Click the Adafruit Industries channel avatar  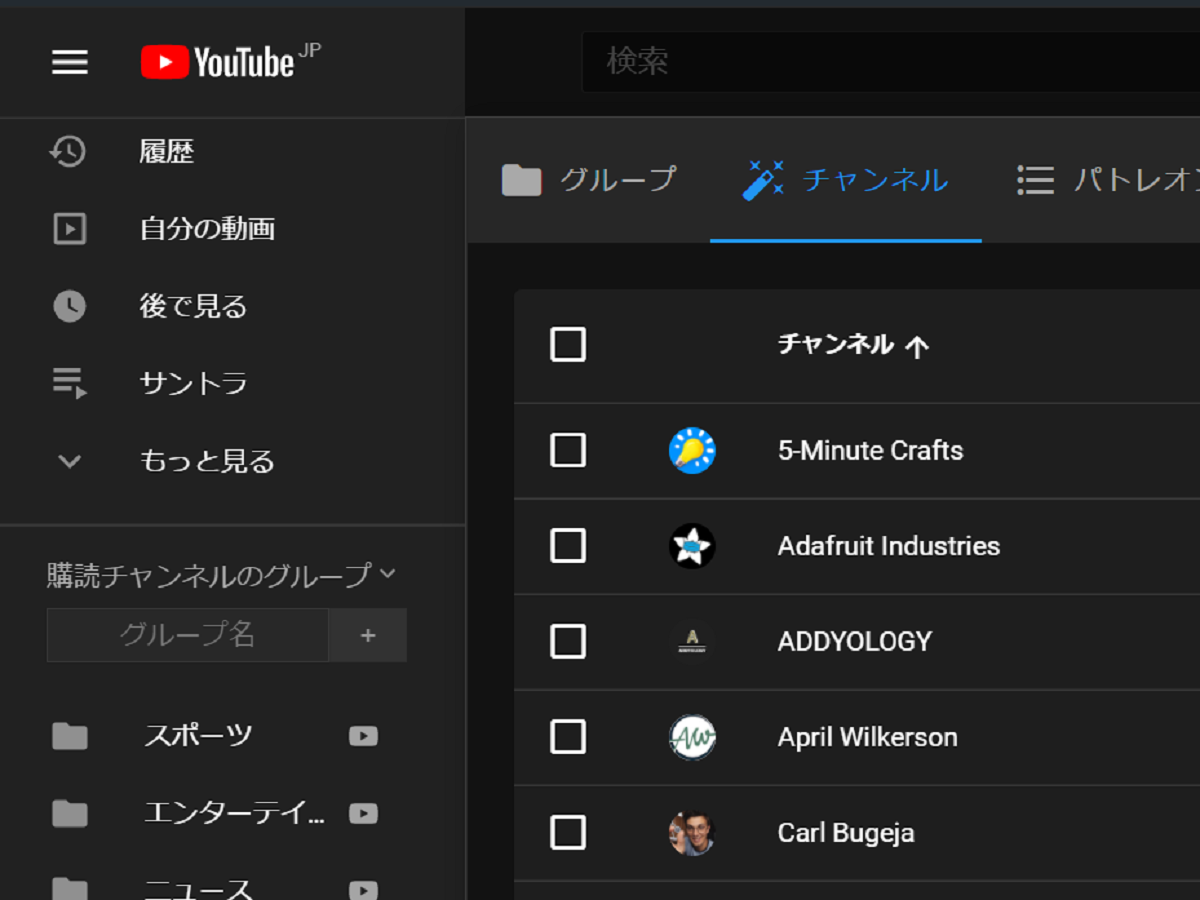point(692,546)
